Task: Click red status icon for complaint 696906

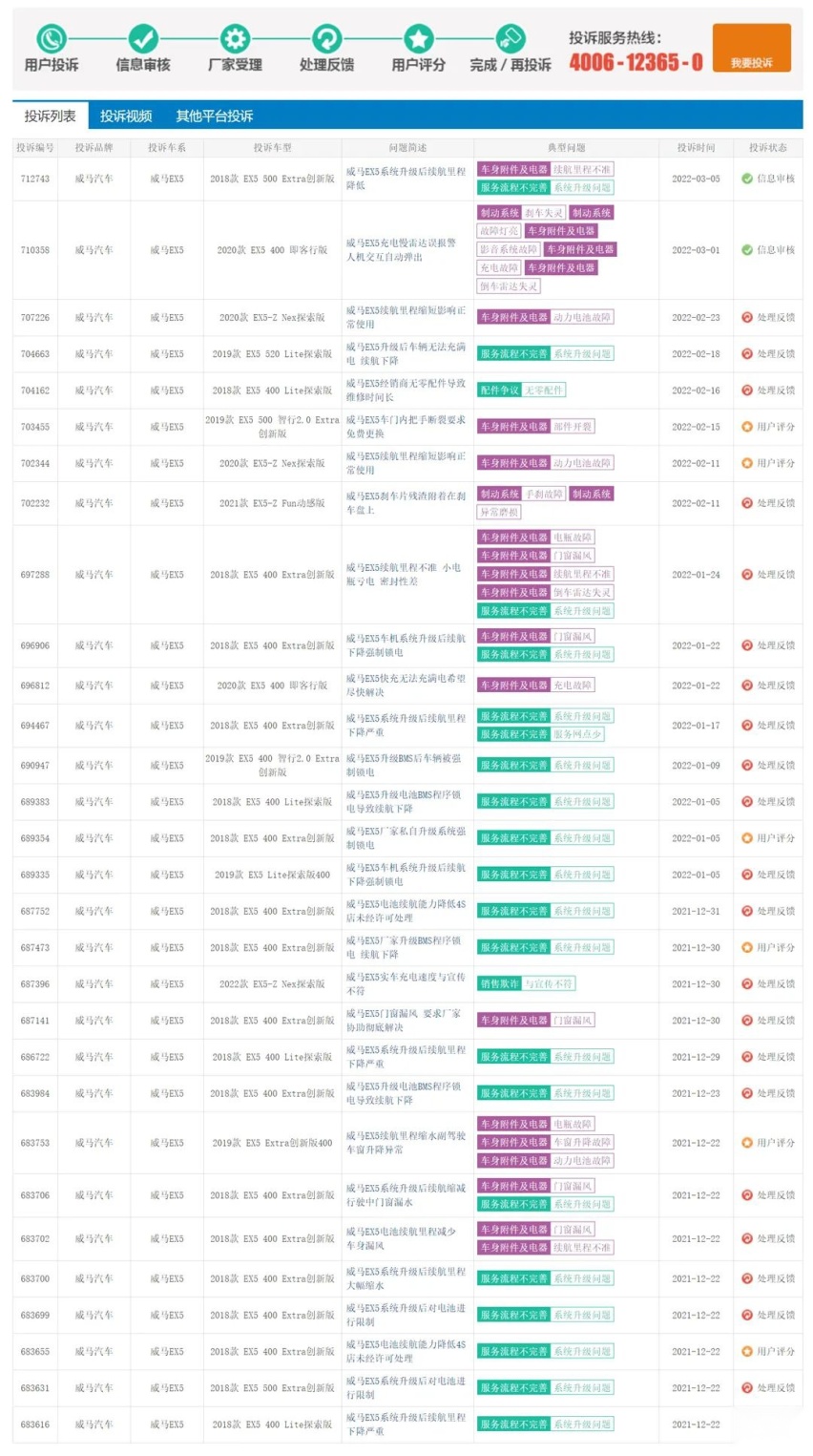Action: pos(747,645)
